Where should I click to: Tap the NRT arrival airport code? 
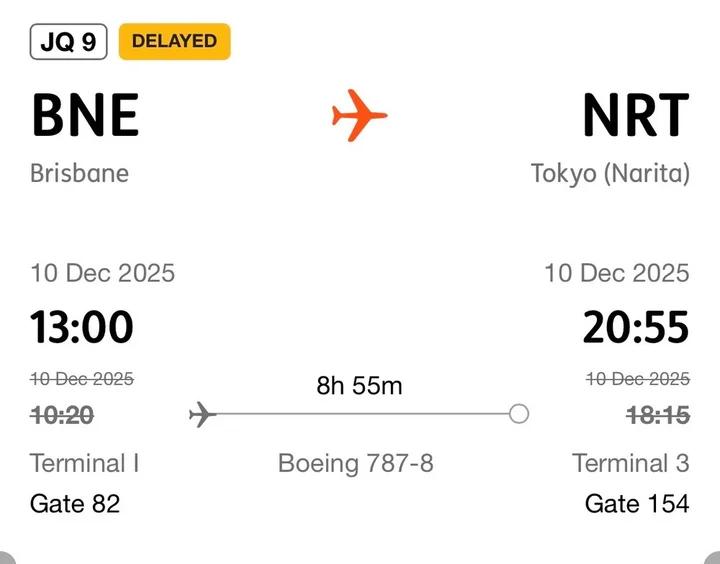(635, 116)
